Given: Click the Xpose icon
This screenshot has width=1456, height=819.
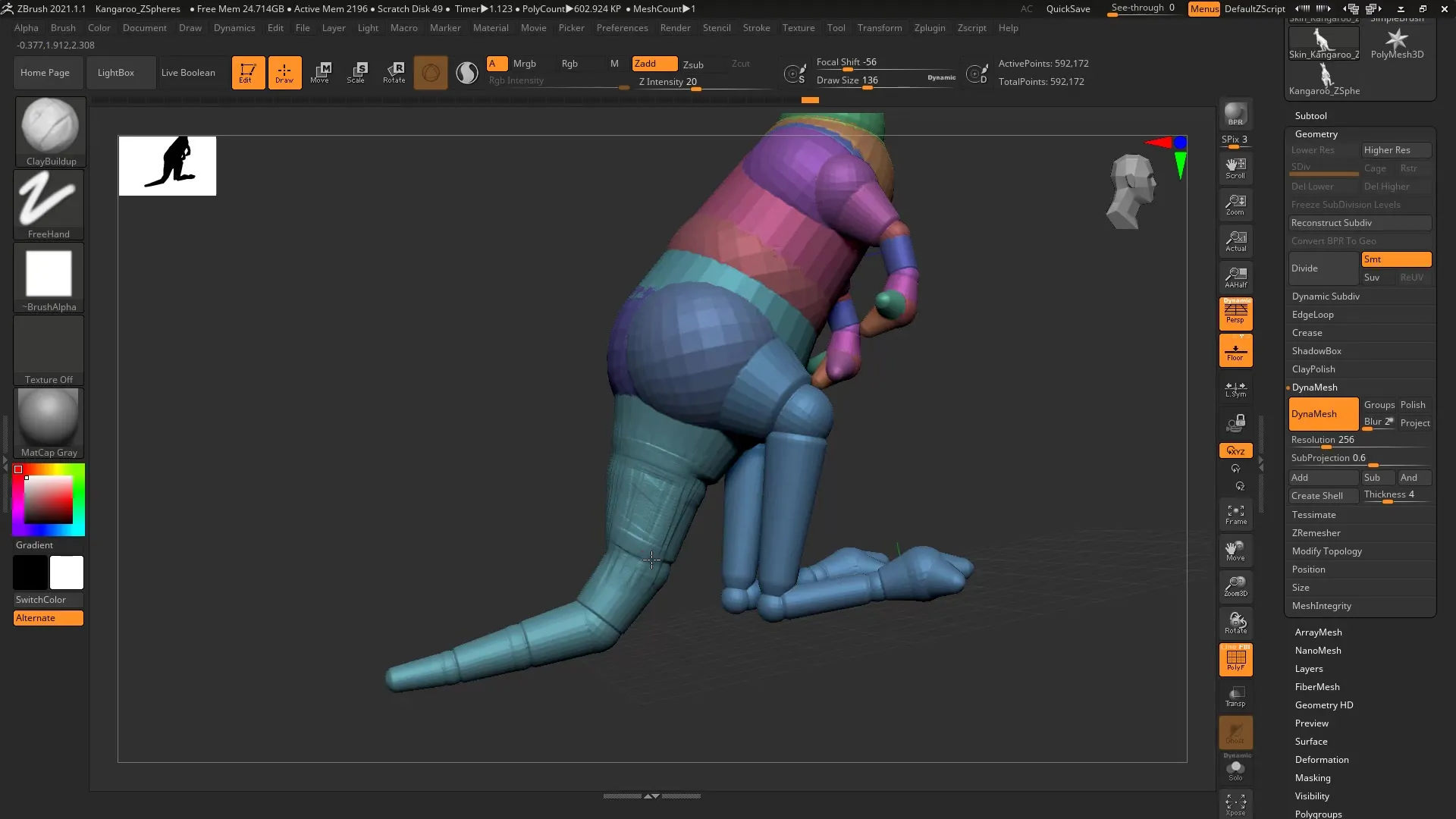Looking at the screenshot, I should coord(1235,805).
